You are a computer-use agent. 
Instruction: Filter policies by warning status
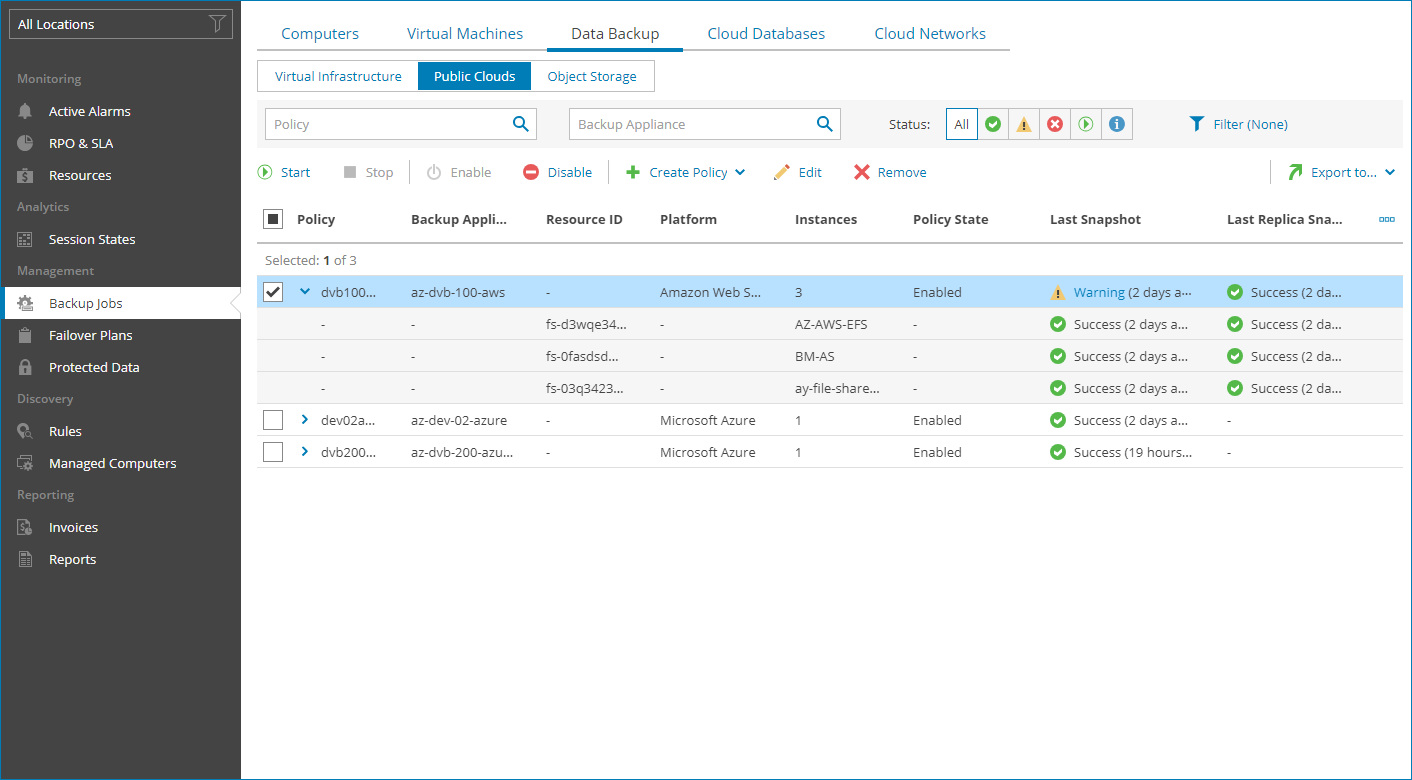(1023, 124)
